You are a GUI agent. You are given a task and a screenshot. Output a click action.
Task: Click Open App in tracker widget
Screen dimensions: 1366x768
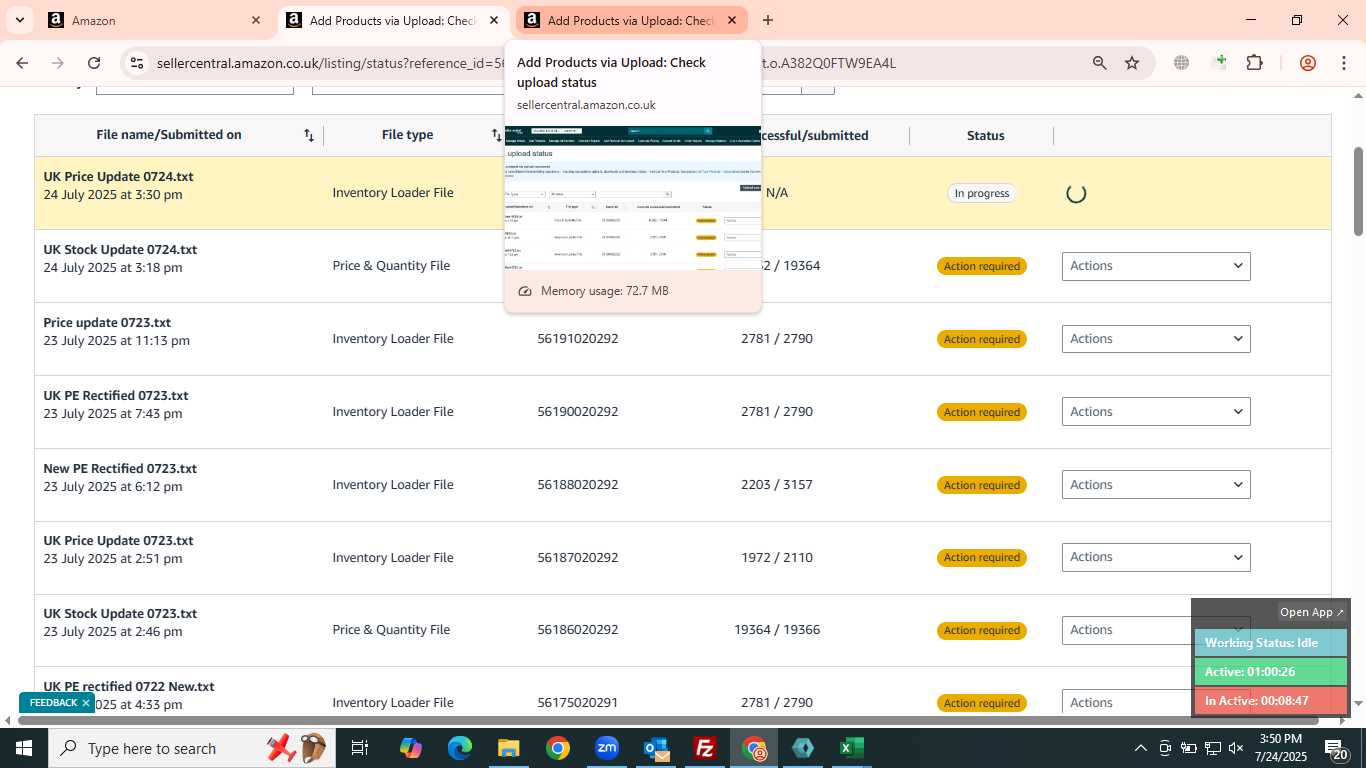click(x=1312, y=612)
